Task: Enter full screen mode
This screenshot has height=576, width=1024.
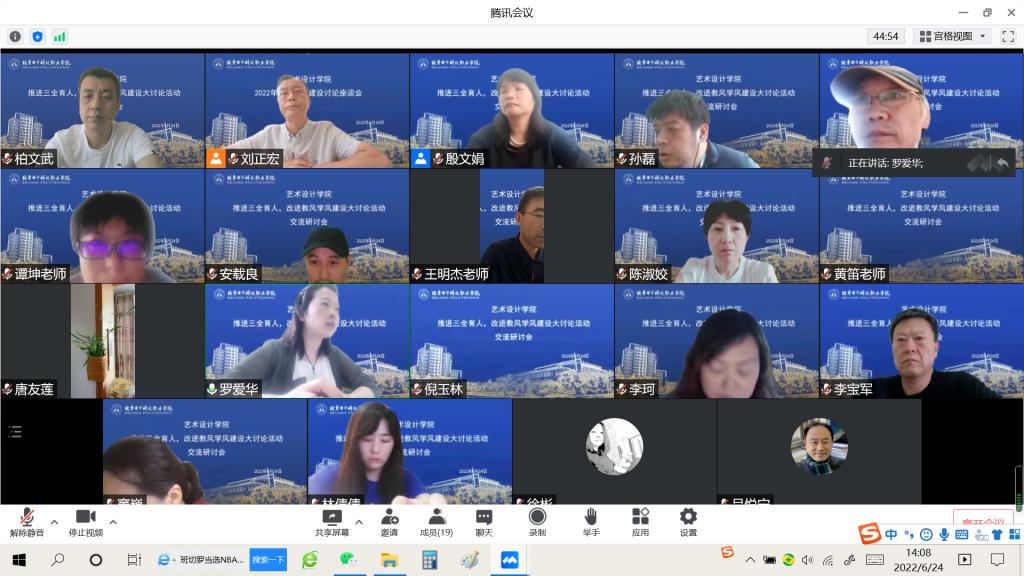Action: coord(1008,36)
